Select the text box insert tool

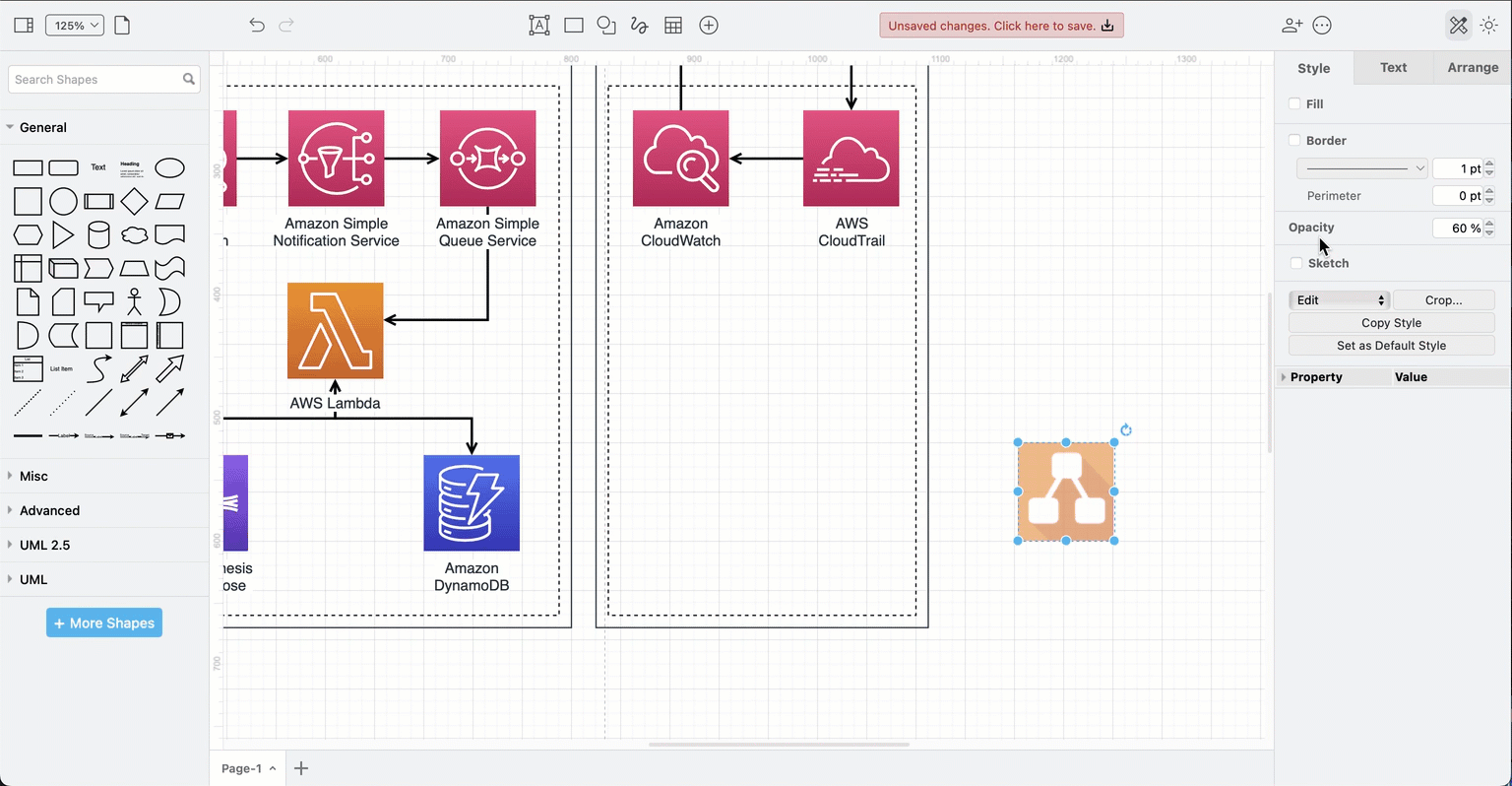click(x=539, y=26)
